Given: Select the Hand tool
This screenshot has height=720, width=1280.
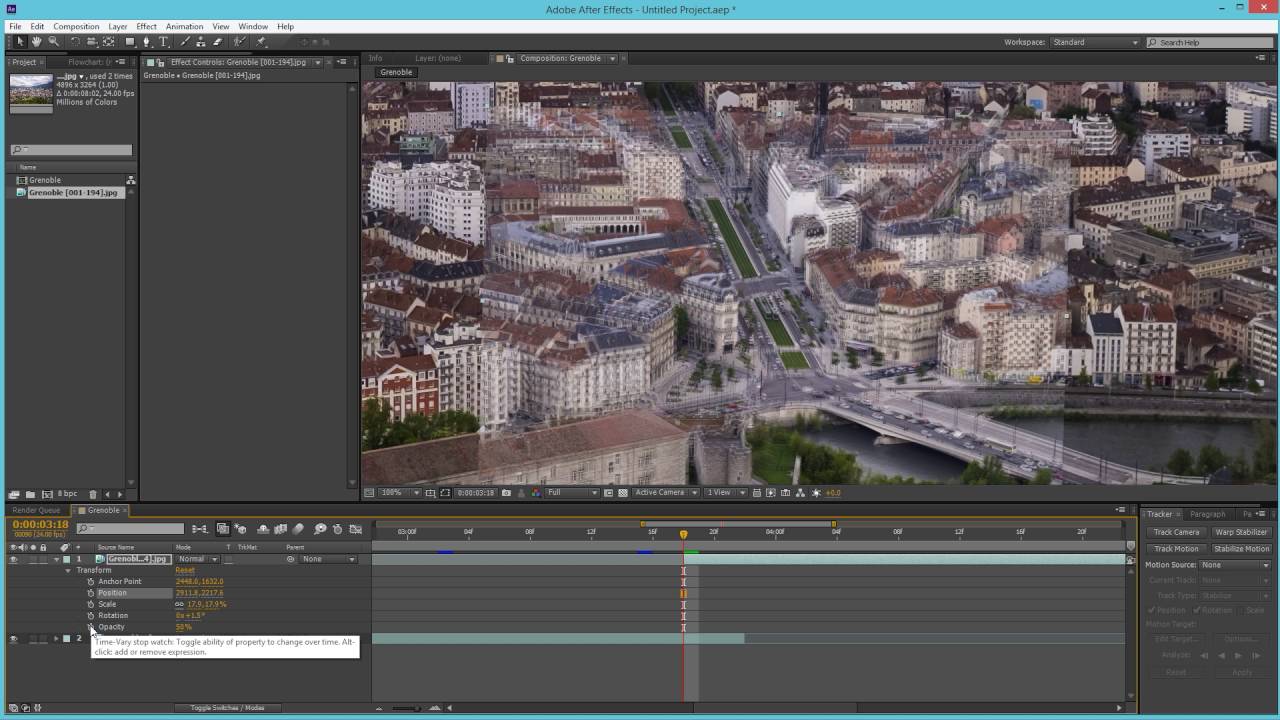Looking at the screenshot, I should [36, 42].
